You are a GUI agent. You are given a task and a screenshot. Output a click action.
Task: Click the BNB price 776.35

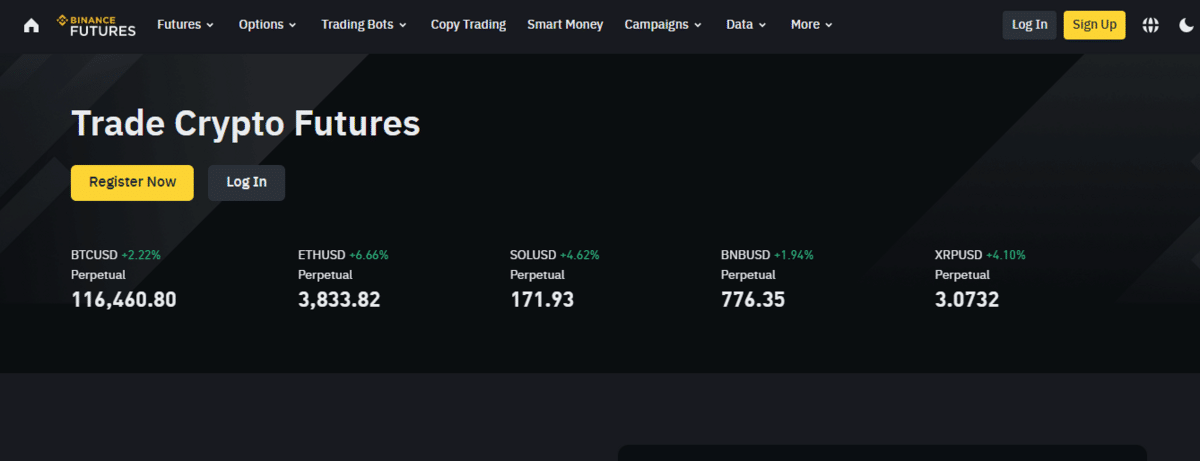[x=753, y=299]
